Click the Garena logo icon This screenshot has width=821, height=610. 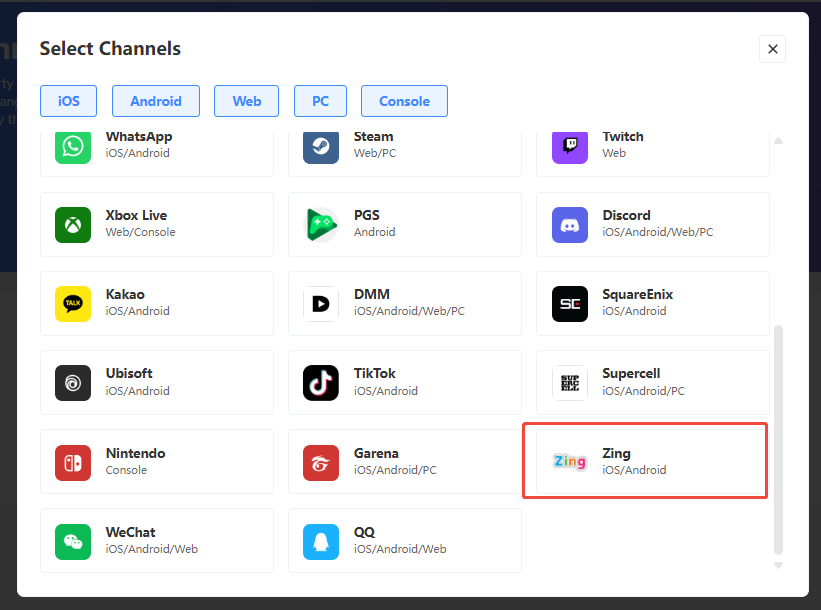pyautogui.click(x=321, y=461)
